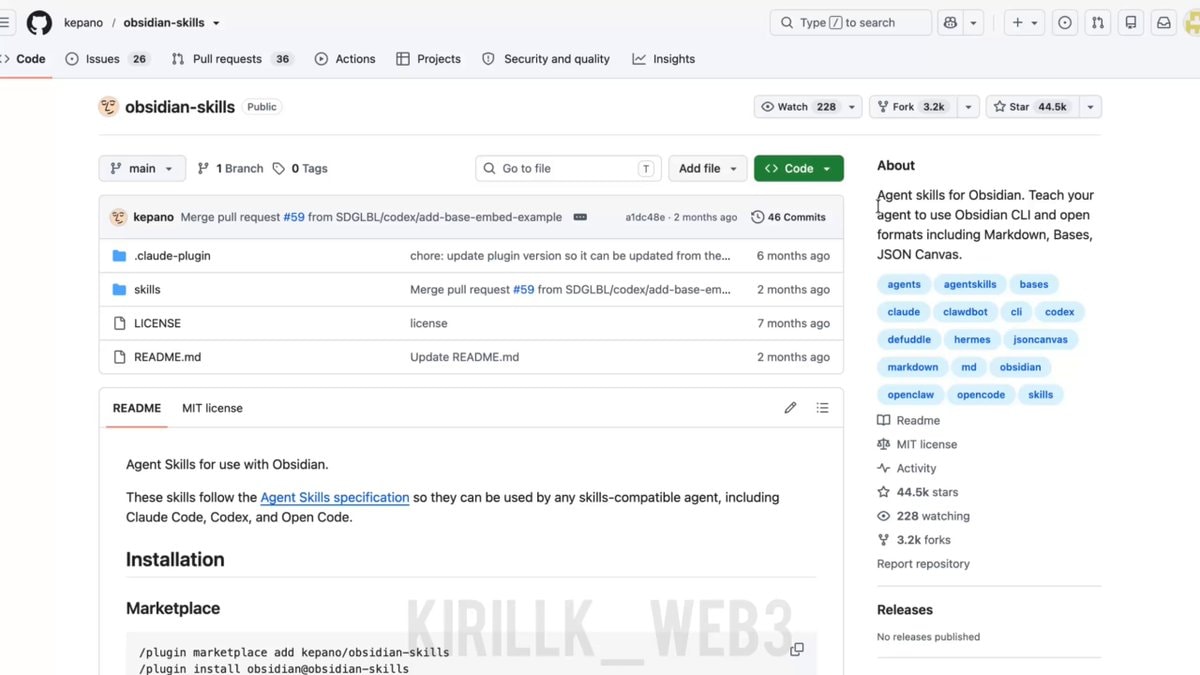Select the README tab

tap(137, 408)
